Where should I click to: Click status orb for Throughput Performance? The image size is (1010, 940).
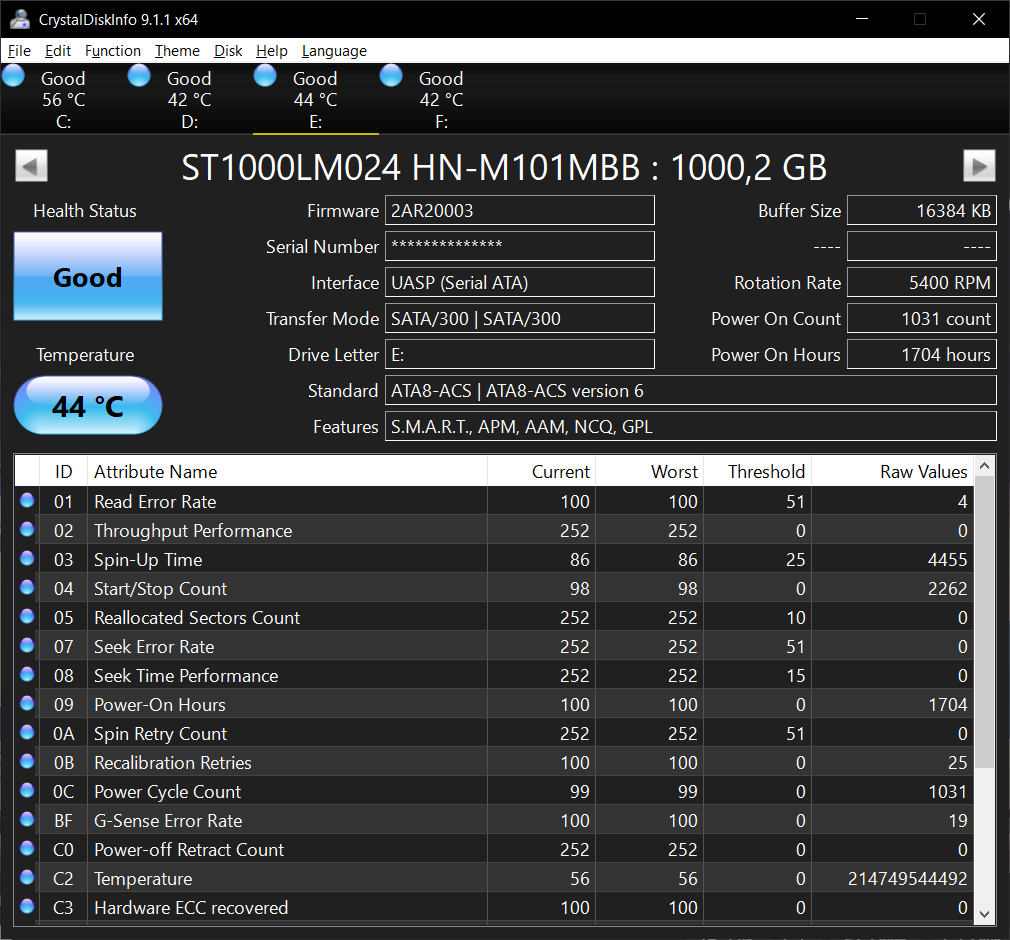pyautogui.click(x=27, y=529)
